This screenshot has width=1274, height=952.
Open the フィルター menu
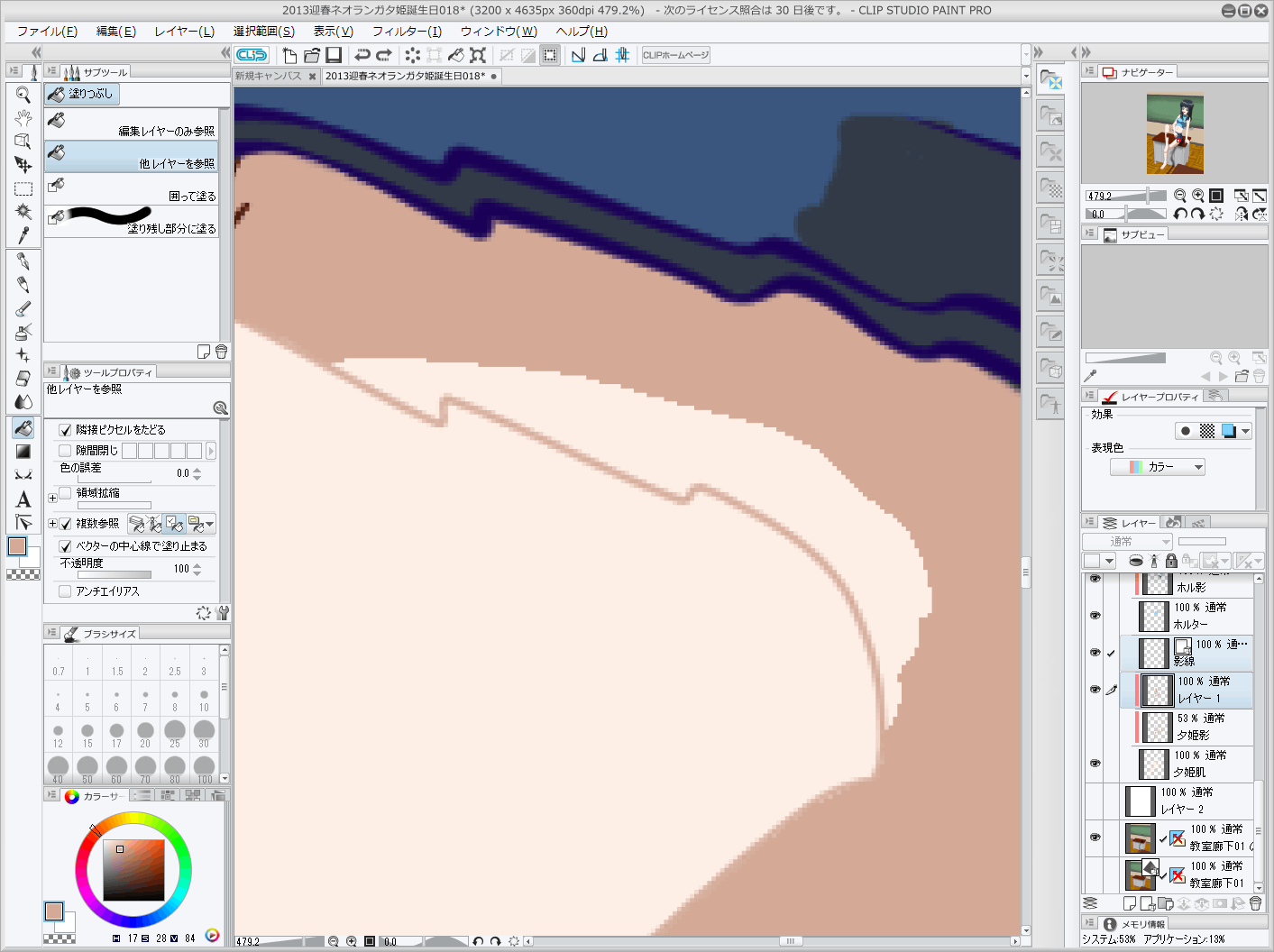(407, 31)
